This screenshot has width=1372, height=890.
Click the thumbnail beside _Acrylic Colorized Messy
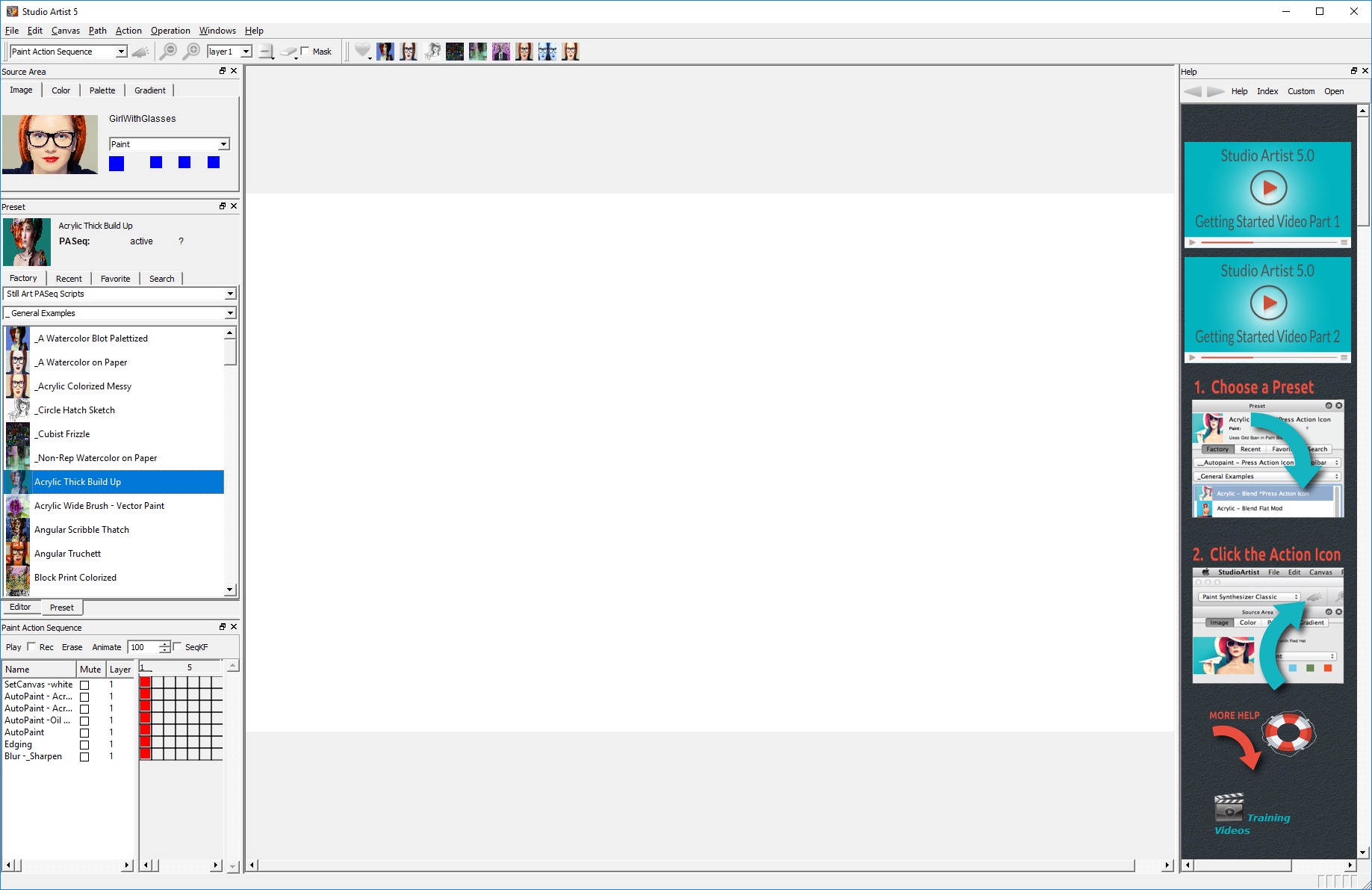click(x=18, y=386)
